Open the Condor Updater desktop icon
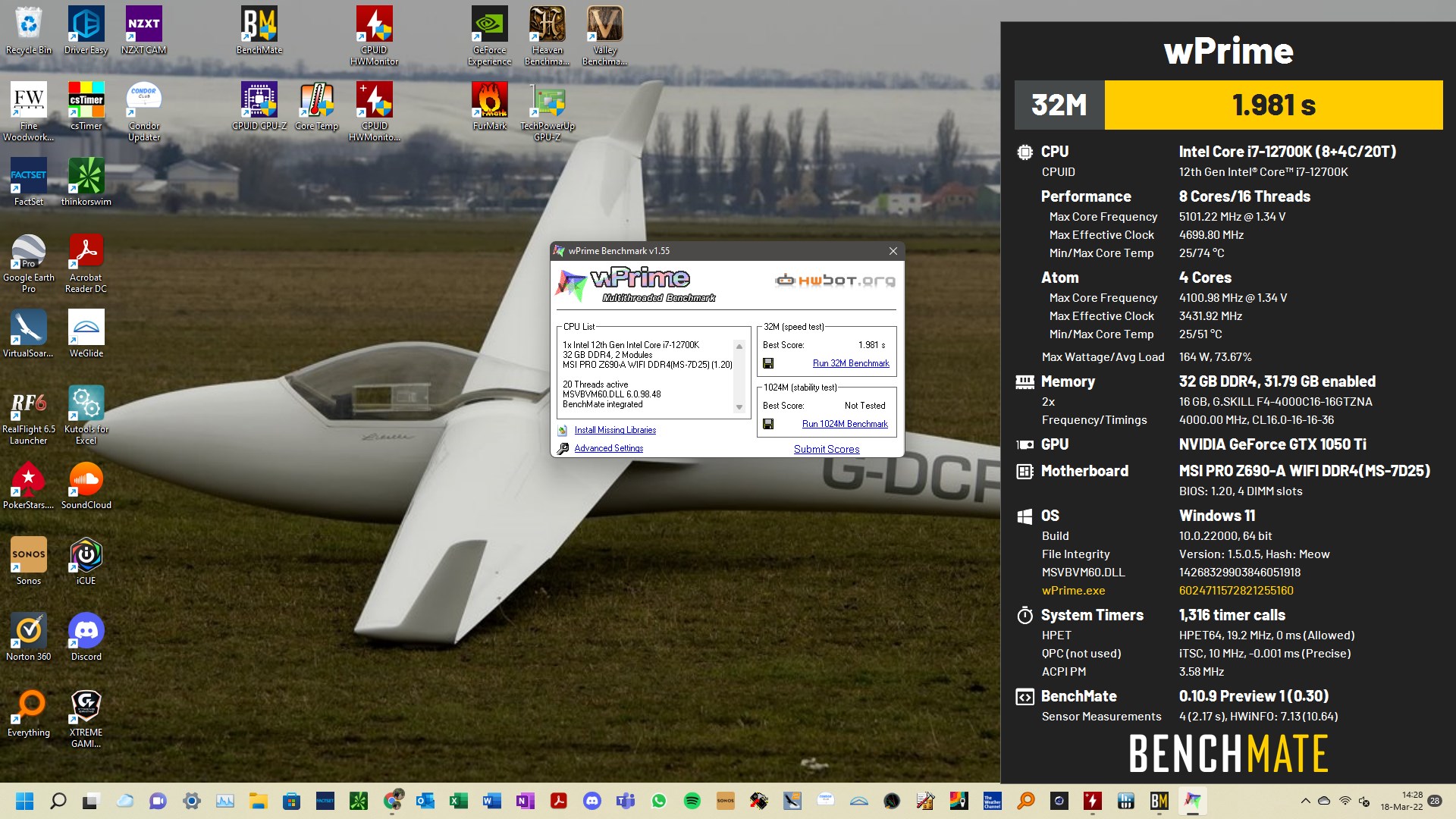The height and width of the screenshot is (819, 1456). (144, 111)
